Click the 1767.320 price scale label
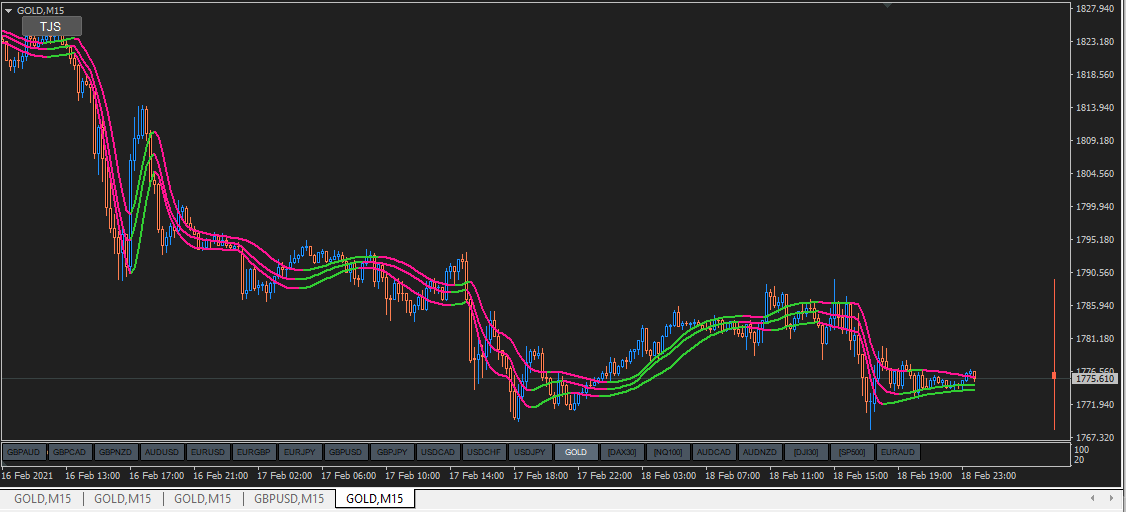 1094,437
